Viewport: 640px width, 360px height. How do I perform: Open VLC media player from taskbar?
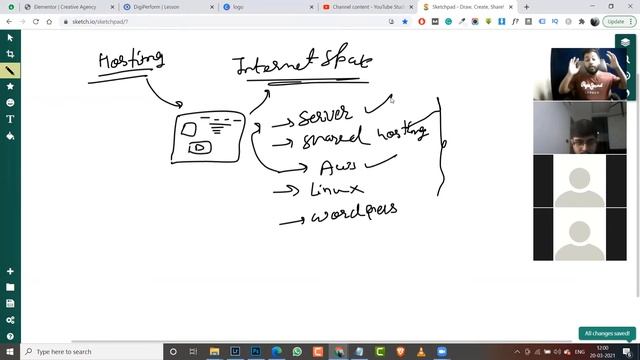point(421,351)
